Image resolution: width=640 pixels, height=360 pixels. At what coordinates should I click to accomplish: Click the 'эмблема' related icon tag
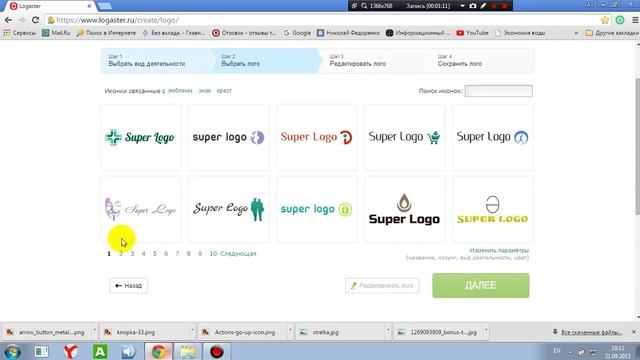tap(180, 91)
